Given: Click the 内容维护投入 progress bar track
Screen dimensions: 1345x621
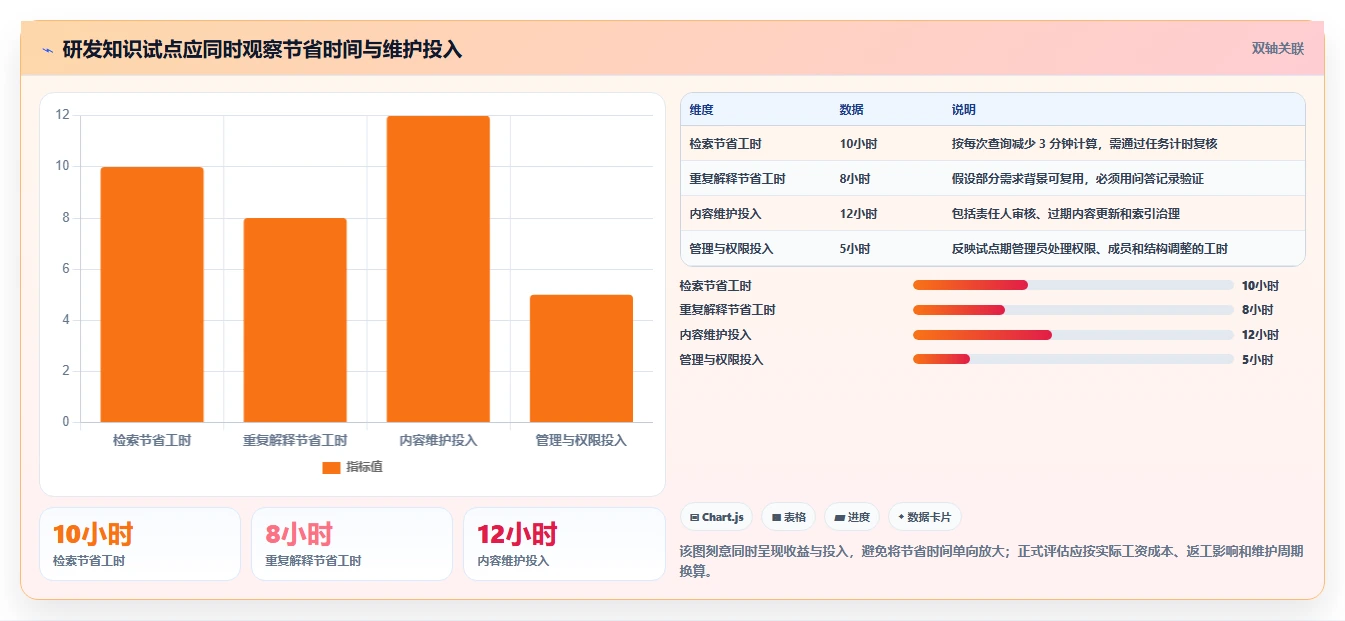Looking at the screenshot, I should [x=1073, y=335].
